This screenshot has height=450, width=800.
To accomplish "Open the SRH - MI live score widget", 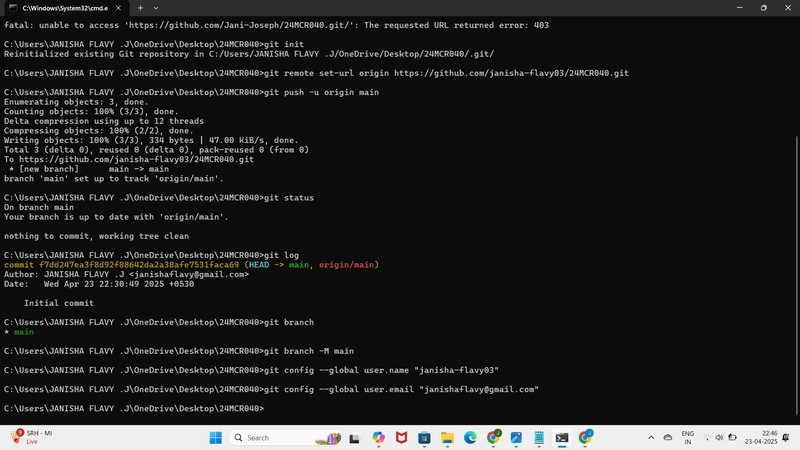I will pyautogui.click(x=32, y=437).
